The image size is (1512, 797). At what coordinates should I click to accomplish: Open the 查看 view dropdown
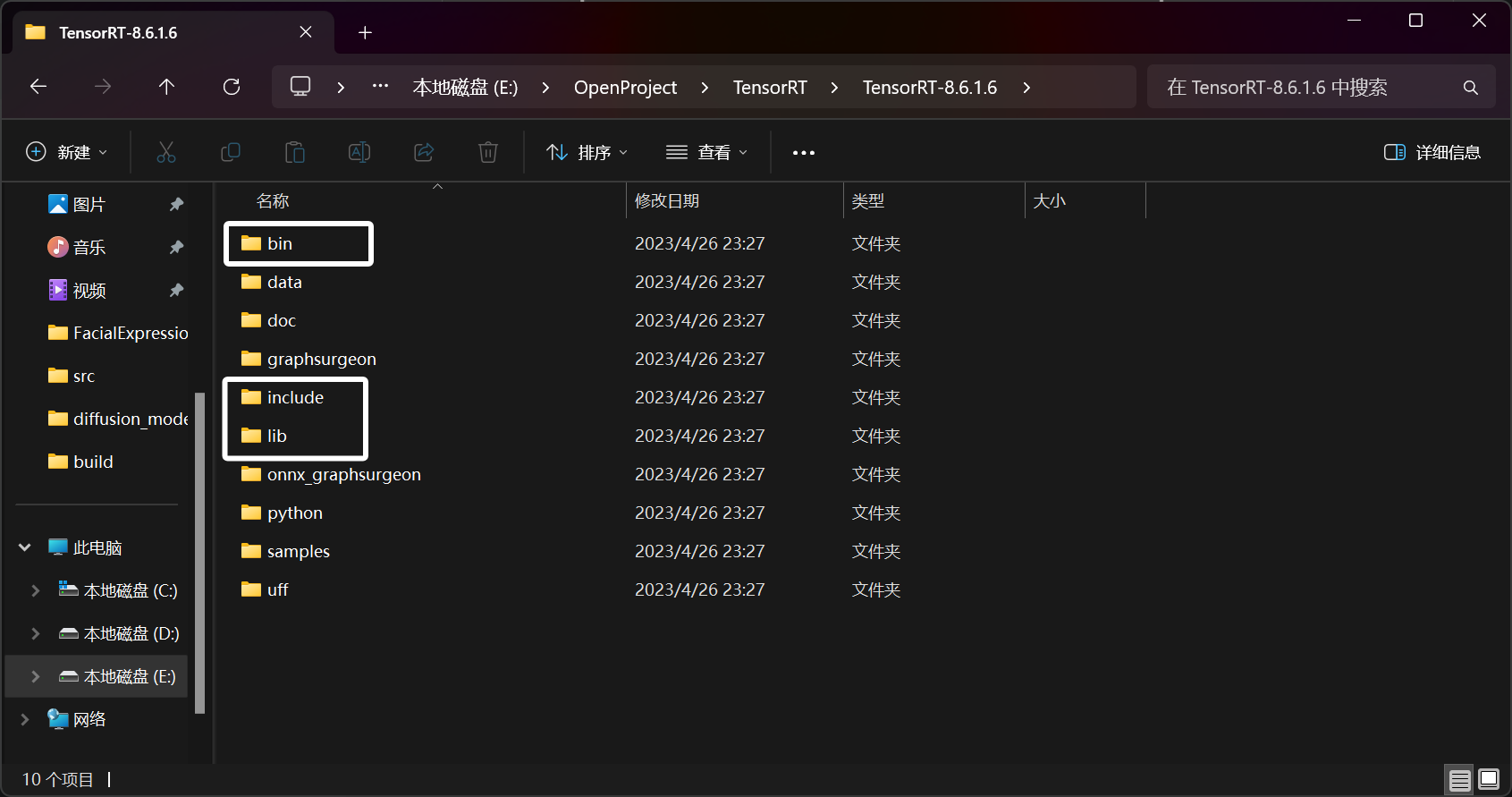706,152
